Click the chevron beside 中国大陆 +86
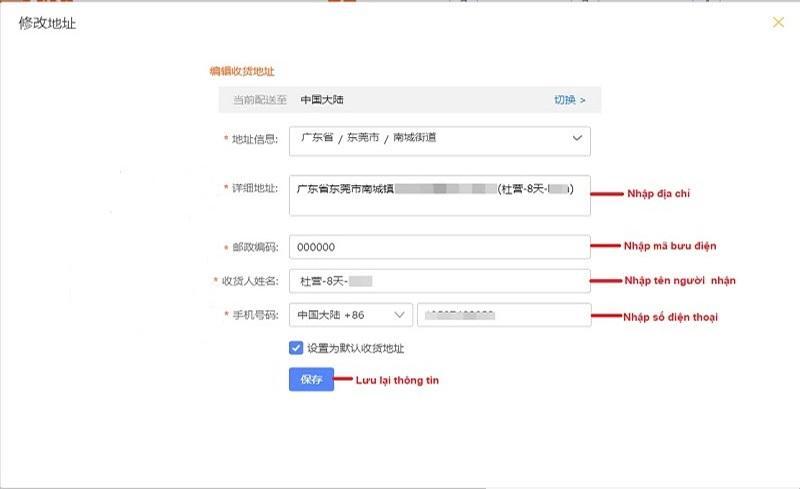 (399, 315)
